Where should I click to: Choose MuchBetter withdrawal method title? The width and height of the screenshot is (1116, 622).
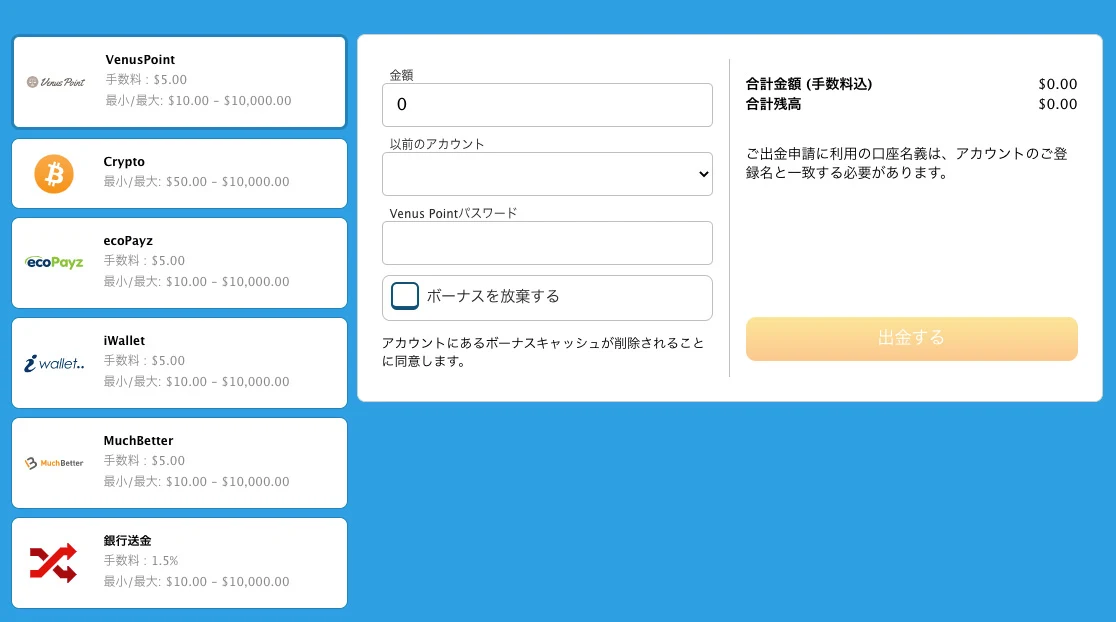click(x=138, y=441)
